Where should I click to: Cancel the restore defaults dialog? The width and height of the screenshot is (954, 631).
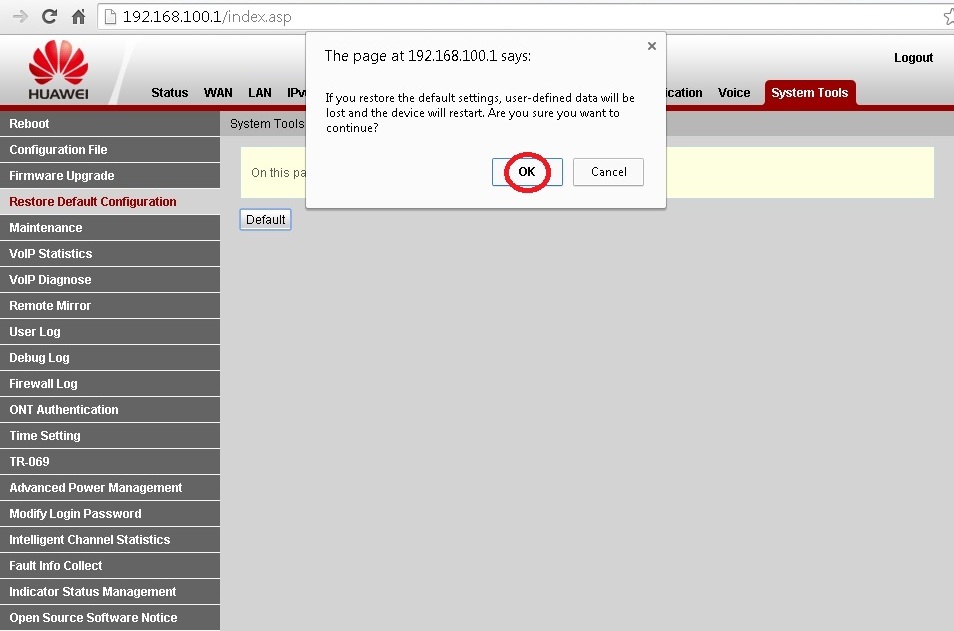[608, 172]
